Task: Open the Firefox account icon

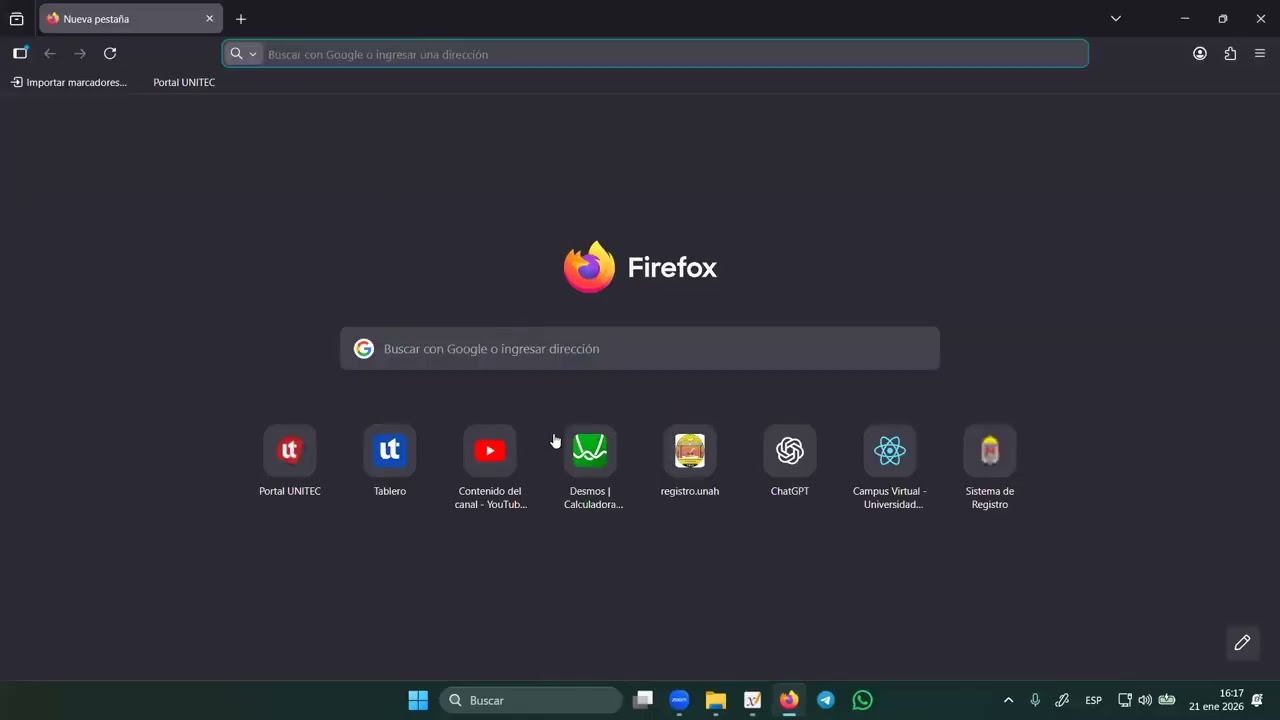Action: click(x=1200, y=54)
